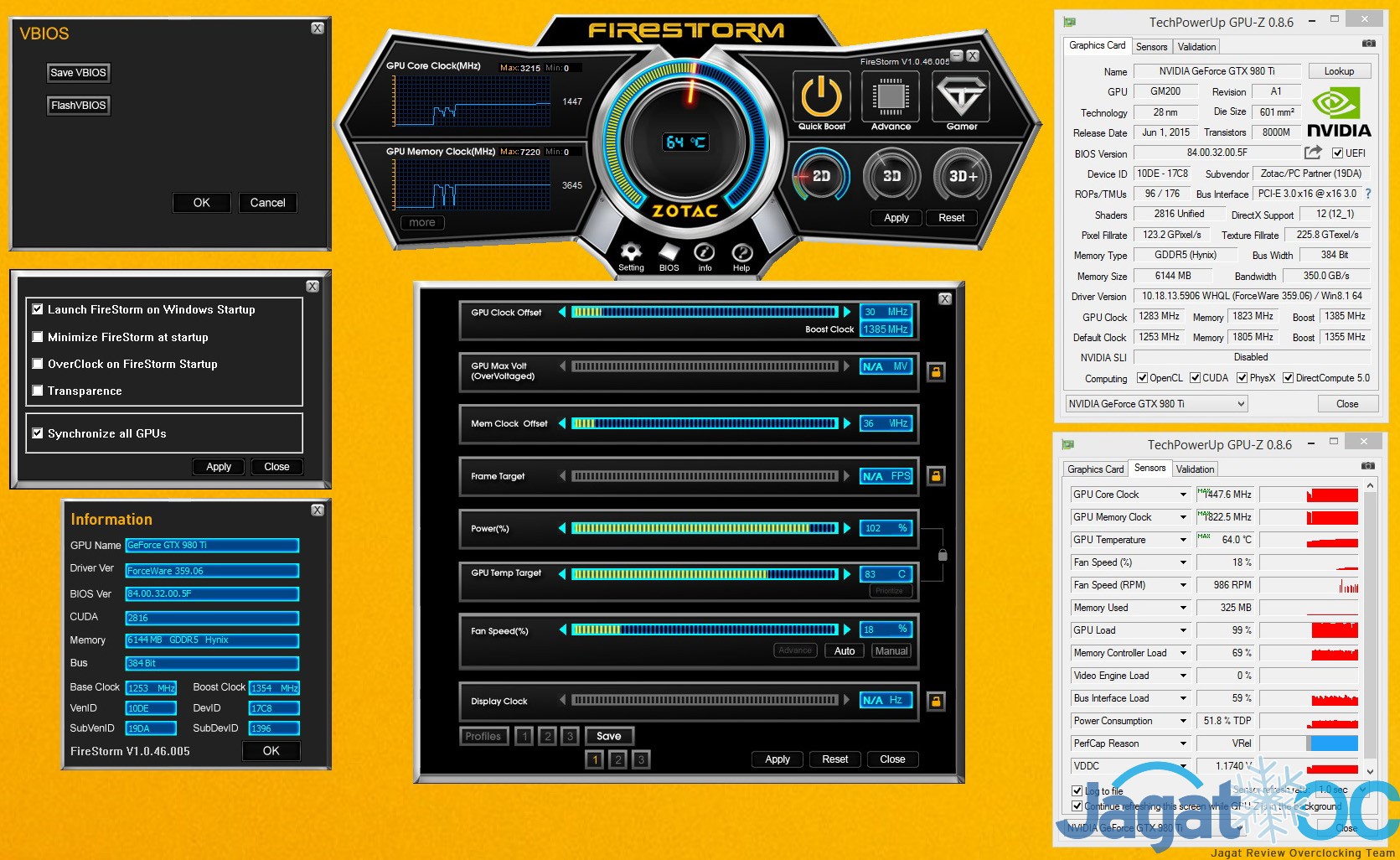Expand the GPU Temperature sensor dropdown
This screenshot has width=1400, height=860.
pos(1183,540)
